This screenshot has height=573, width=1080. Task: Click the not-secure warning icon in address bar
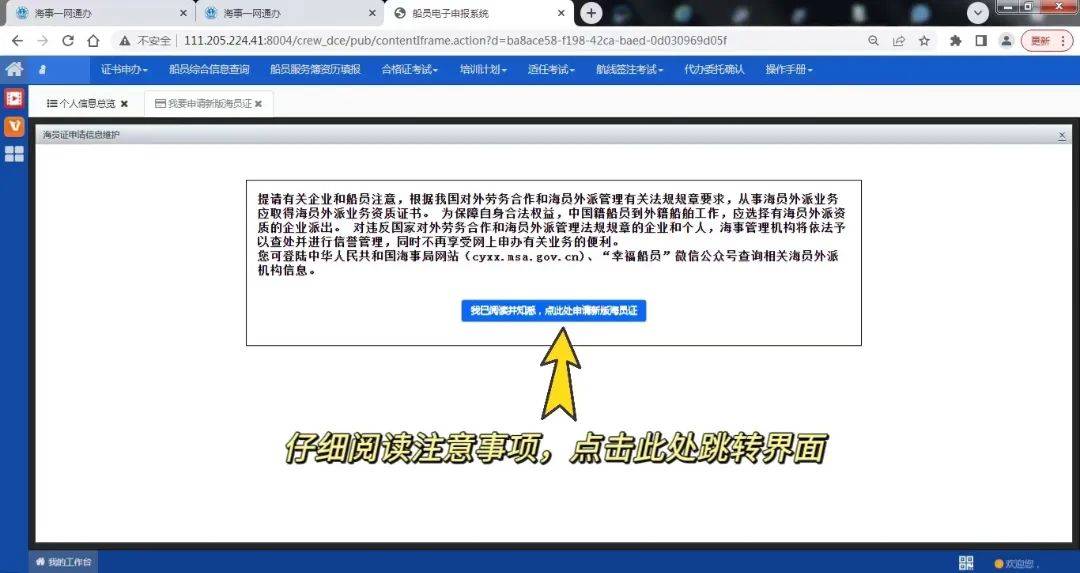(x=125, y=41)
